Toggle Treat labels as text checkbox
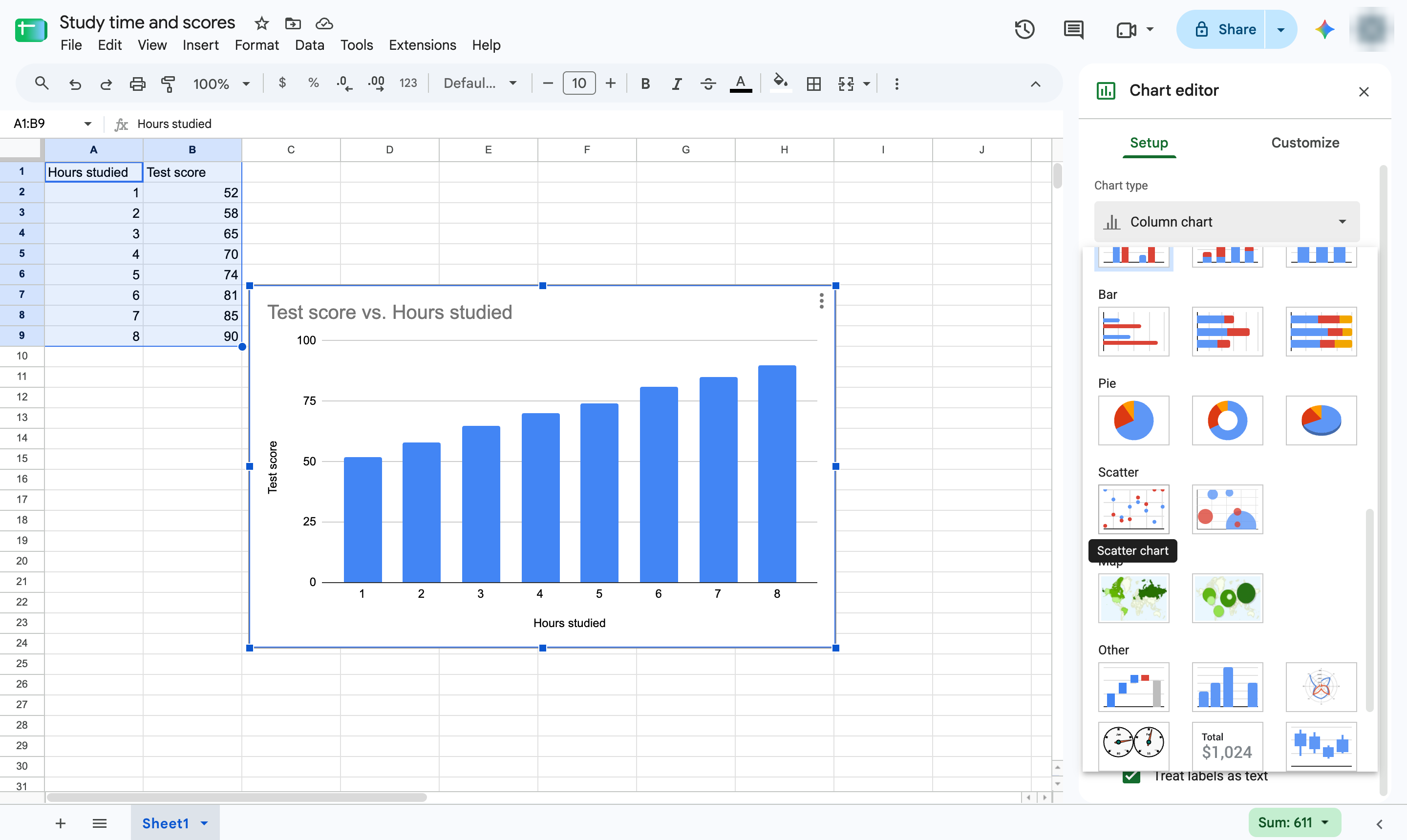 click(1130, 776)
